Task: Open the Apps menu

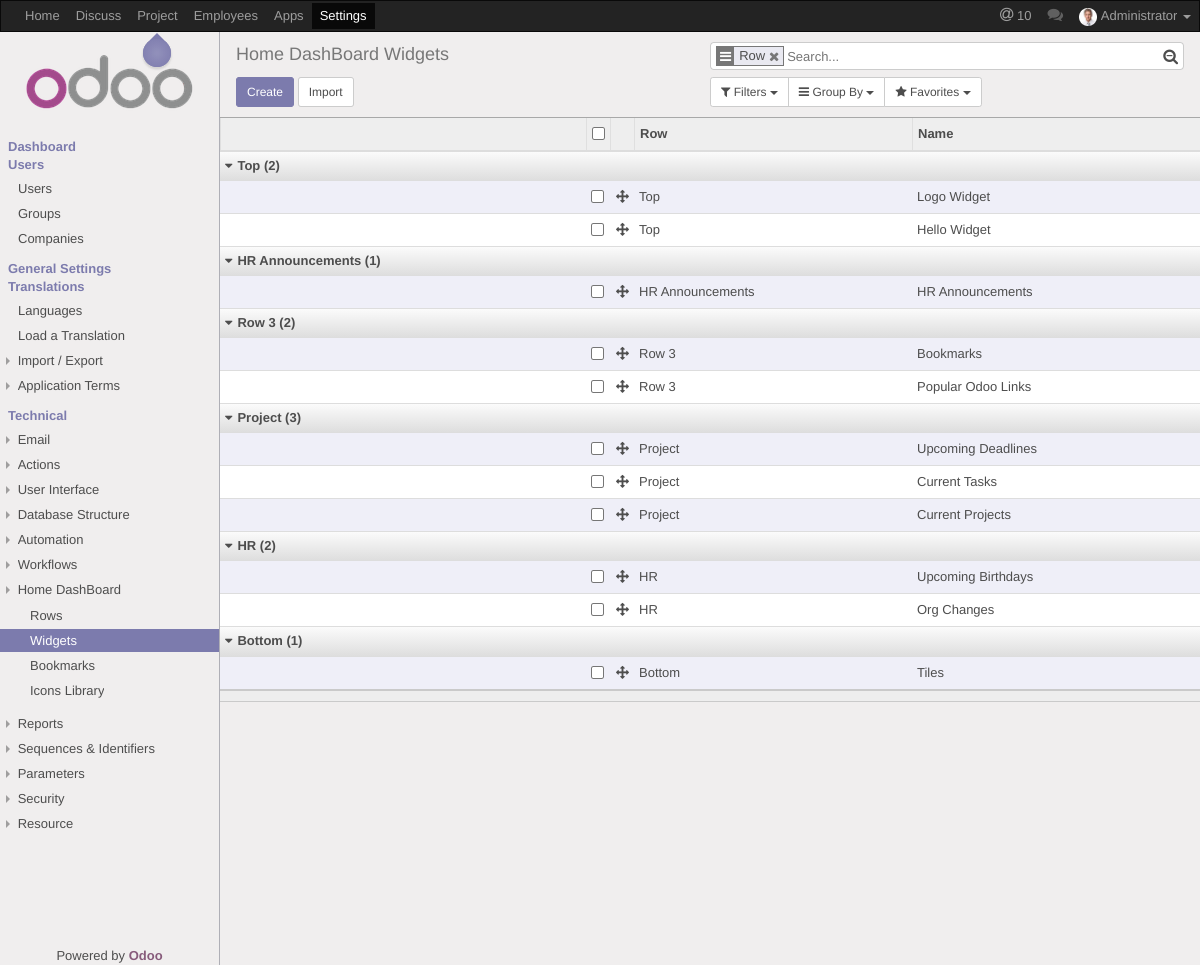Action: pyautogui.click(x=288, y=15)
